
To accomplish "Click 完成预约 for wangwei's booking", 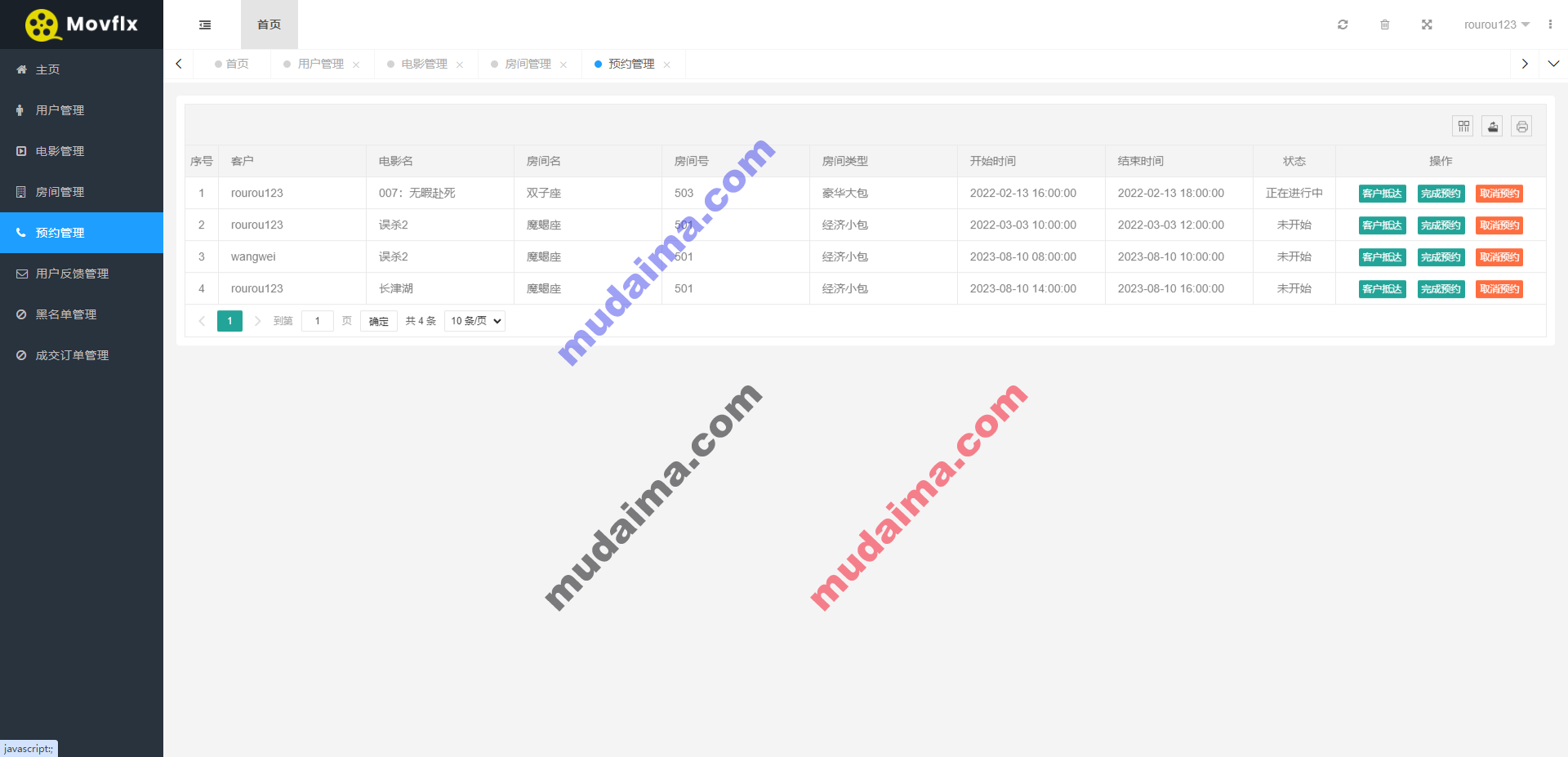I will pos(1441,257).
